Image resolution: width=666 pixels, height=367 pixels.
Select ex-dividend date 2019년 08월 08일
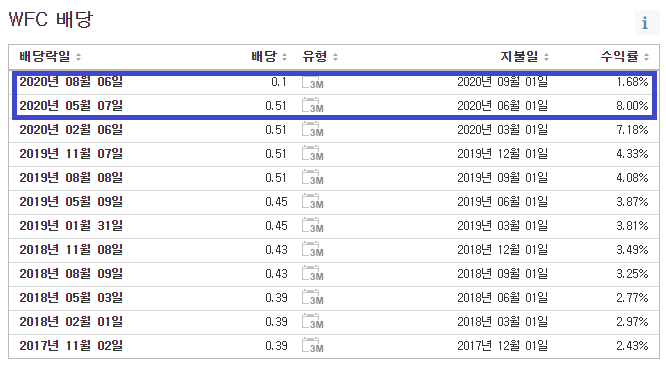tap(71, 178)
